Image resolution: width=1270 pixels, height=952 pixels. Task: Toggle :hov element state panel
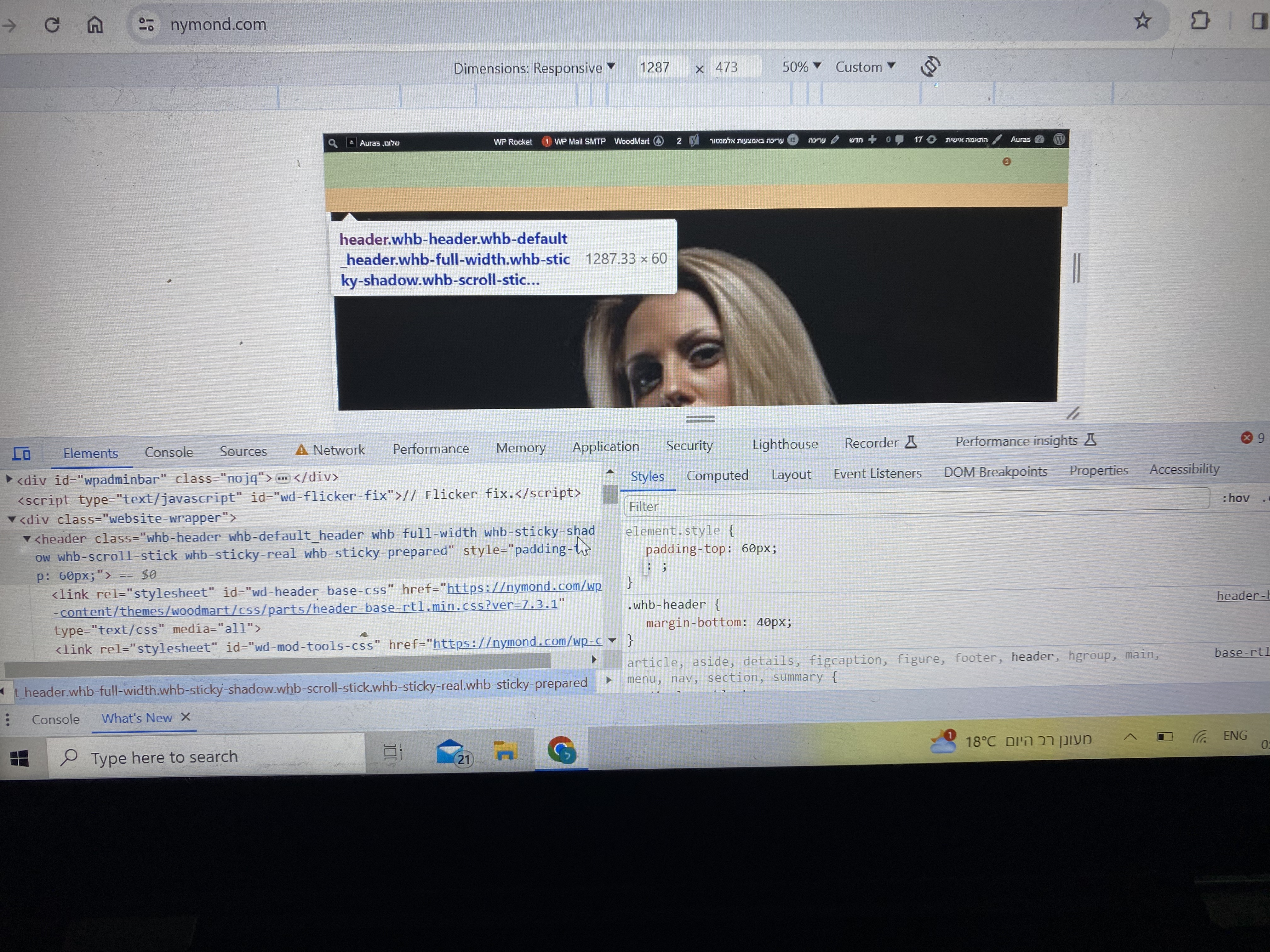click(x=1236, y=498)
